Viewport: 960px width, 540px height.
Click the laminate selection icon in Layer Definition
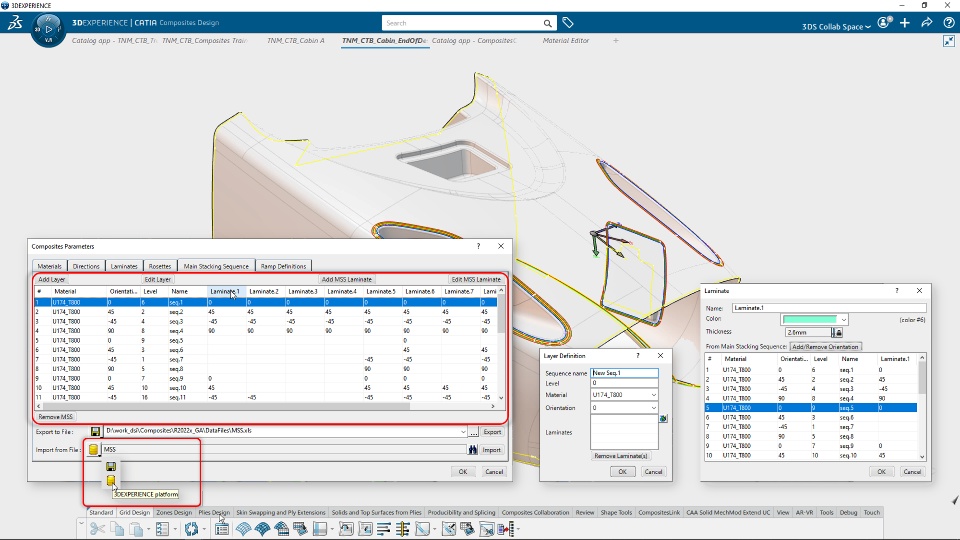(663, 419)
